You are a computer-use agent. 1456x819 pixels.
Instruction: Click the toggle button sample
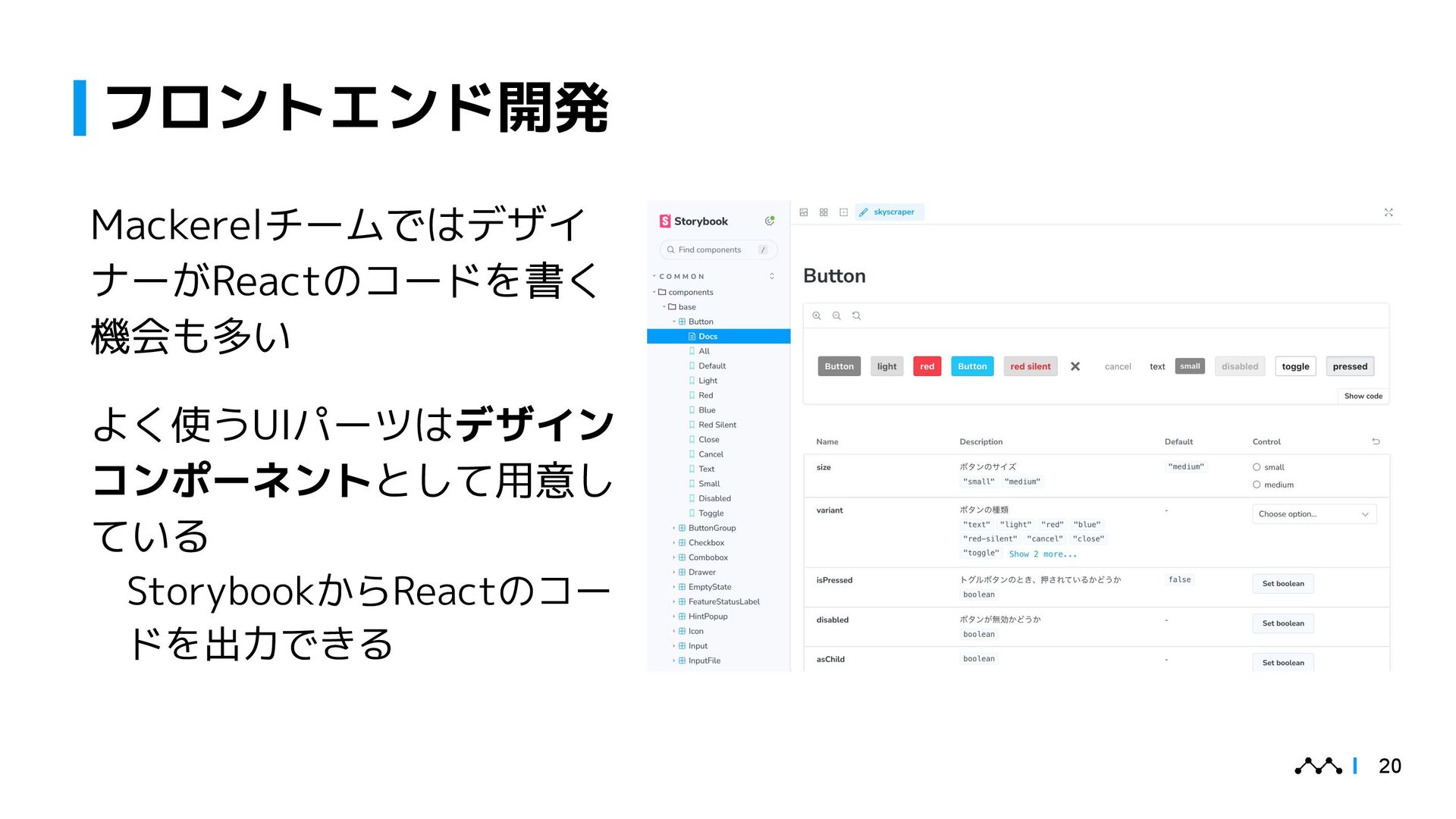(1296, 366)
